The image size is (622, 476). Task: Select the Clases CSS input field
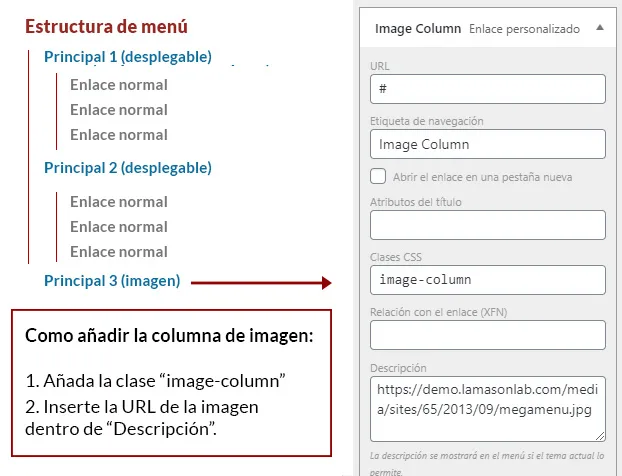(x=487, y=280)
